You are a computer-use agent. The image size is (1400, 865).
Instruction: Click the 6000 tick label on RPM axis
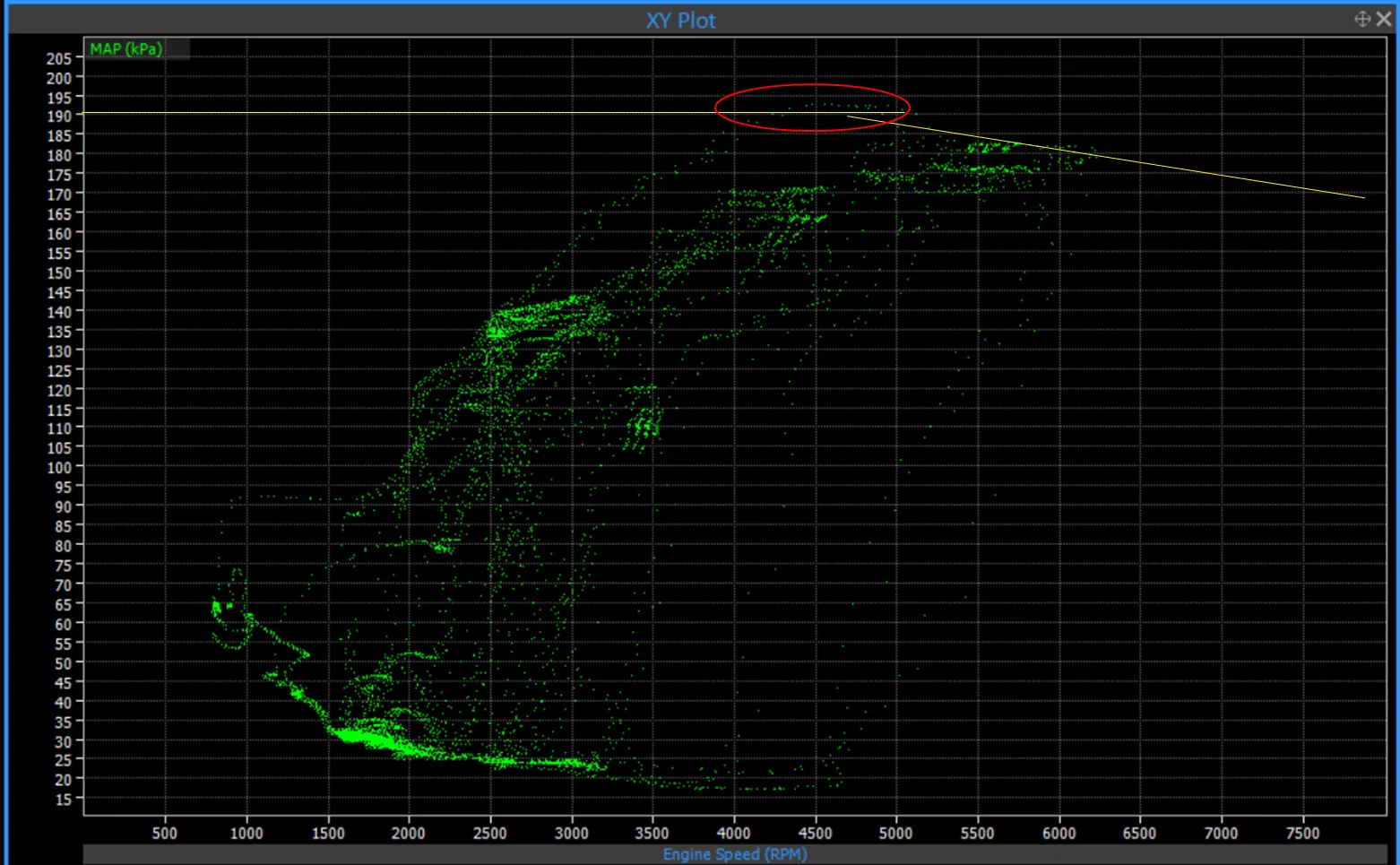coord(1059,834)
